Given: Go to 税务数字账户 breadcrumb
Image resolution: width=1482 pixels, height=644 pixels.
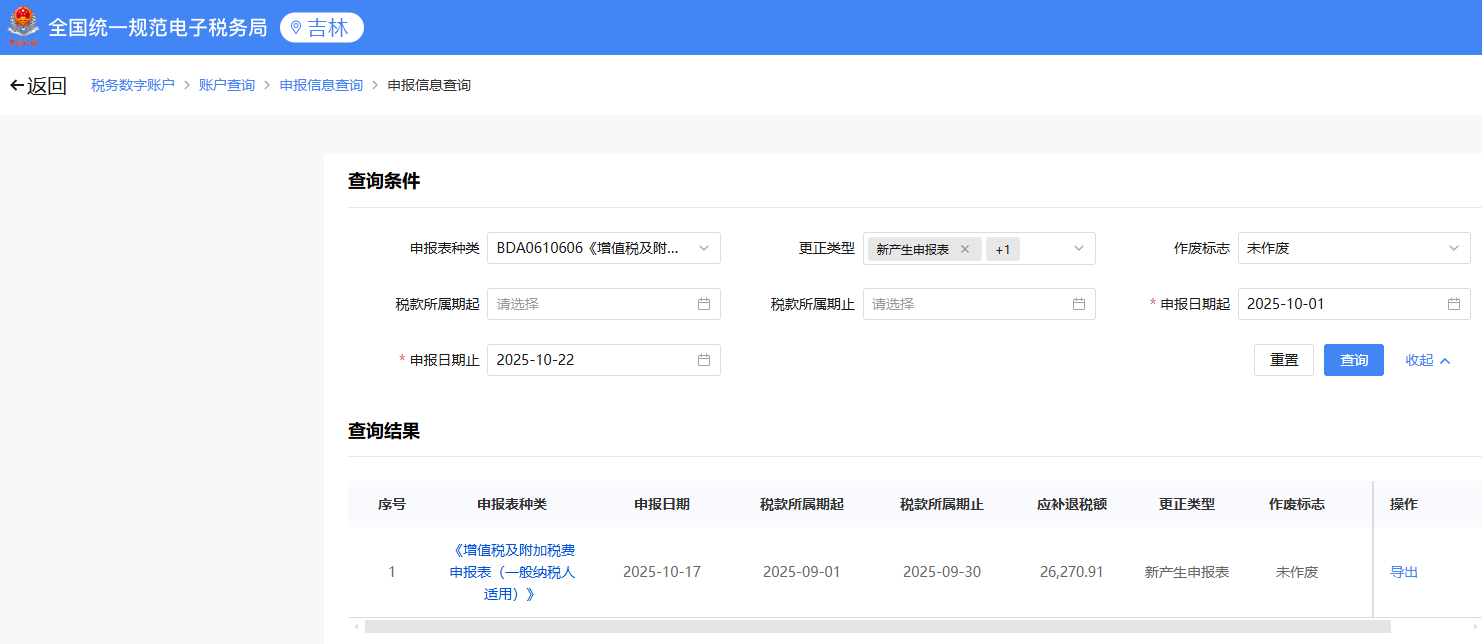Looking at the screenshot, I should pyautogui.click(x=133, y=86).
